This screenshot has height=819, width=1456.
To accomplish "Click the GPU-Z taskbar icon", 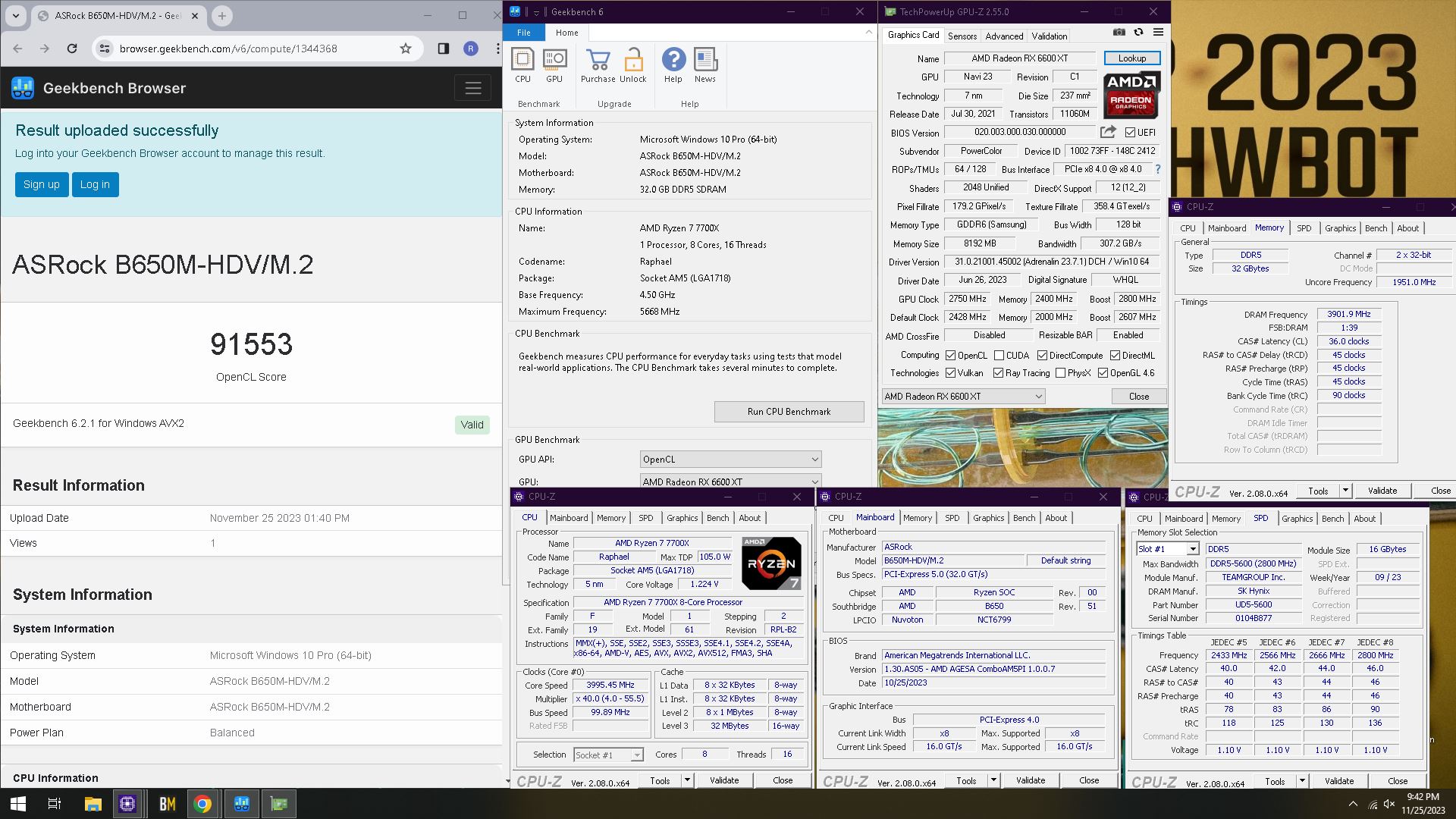I will pos(279,804).
